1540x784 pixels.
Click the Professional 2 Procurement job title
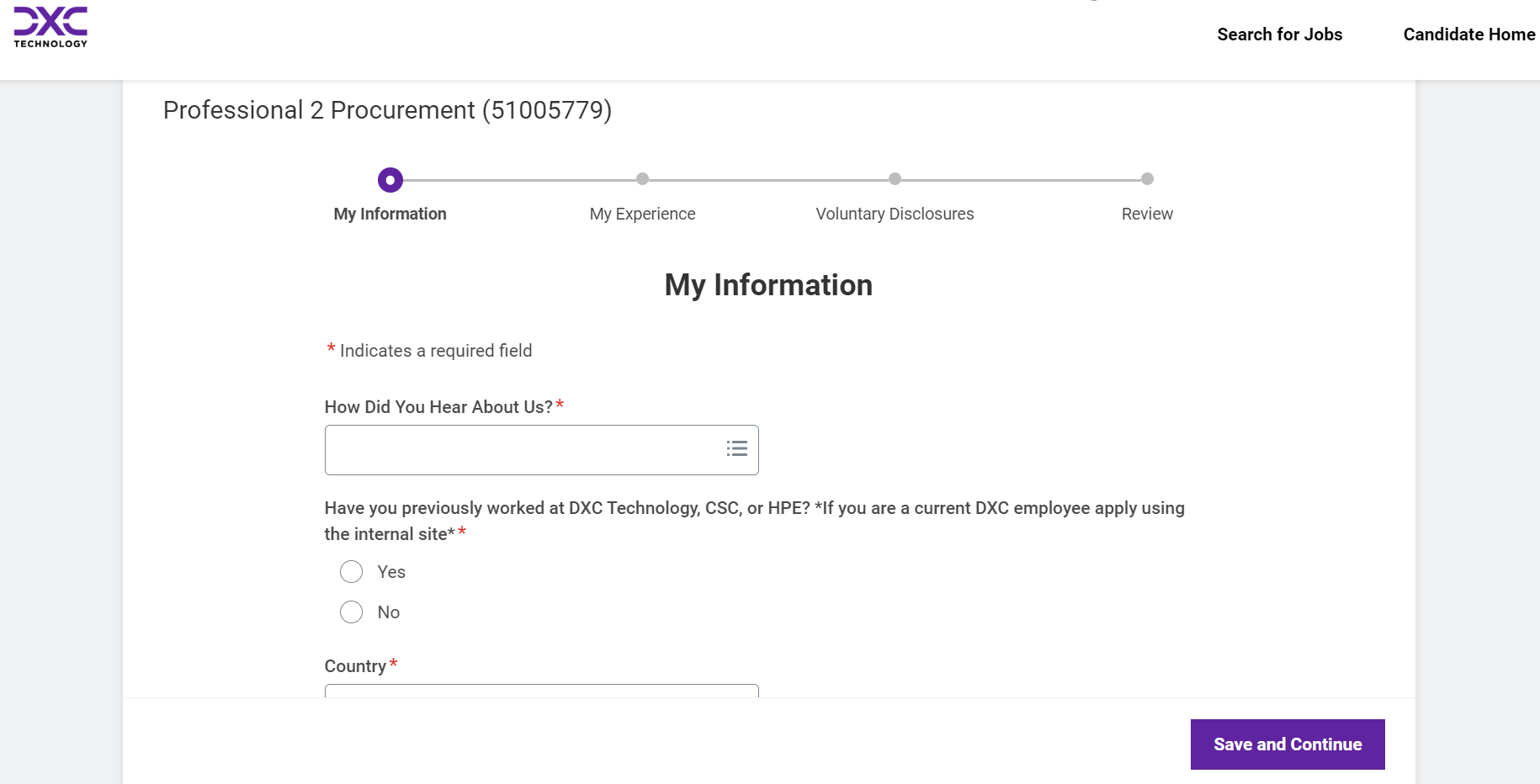pyautogui.click(x=387, y=110)
